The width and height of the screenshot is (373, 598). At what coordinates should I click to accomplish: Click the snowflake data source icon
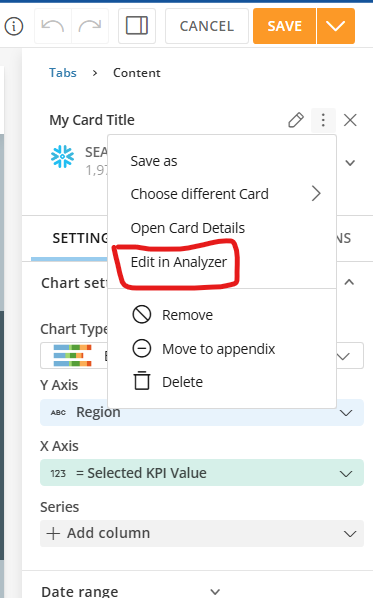63,156
